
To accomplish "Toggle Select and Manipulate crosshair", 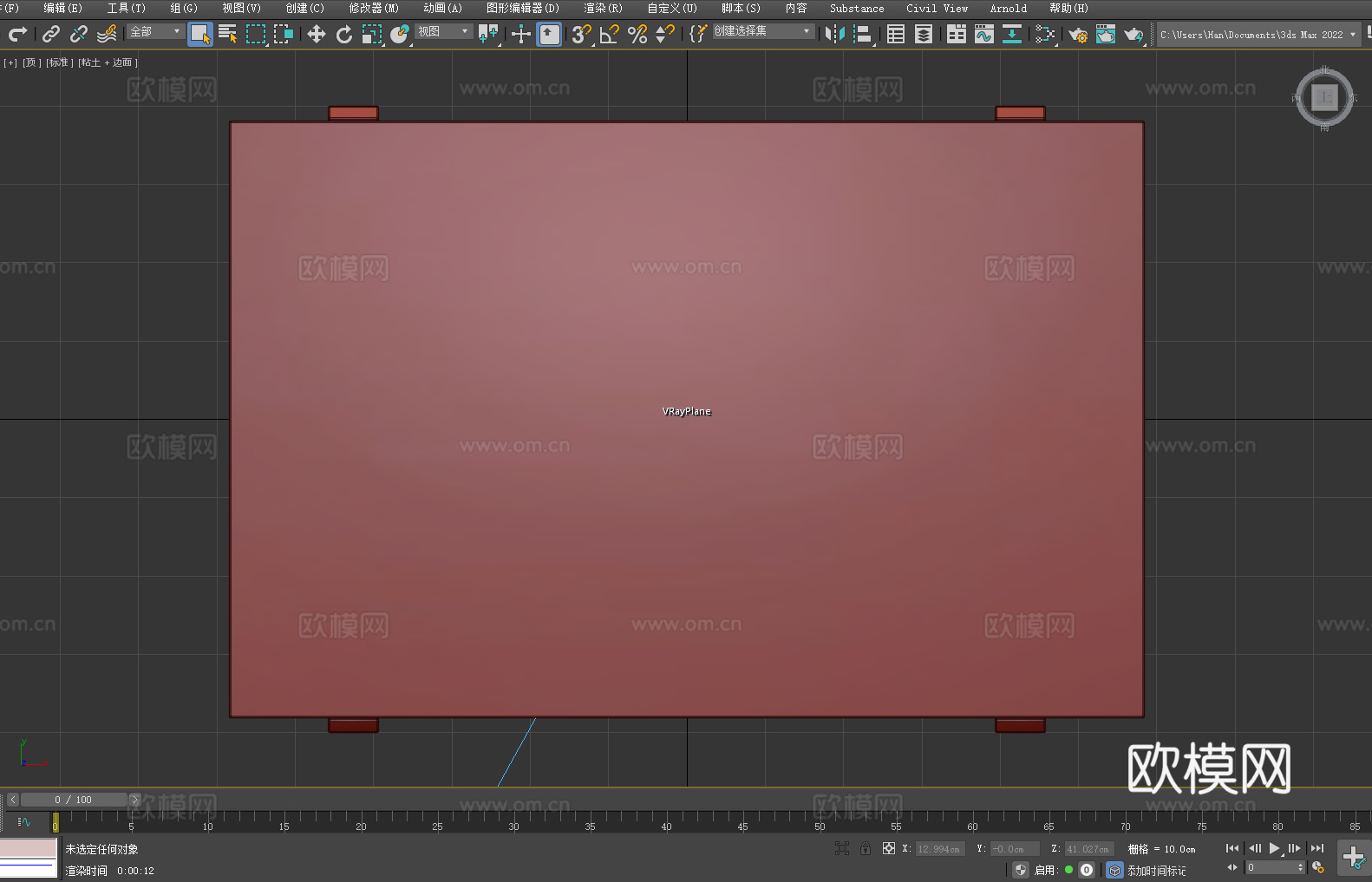I will point(521,34).
